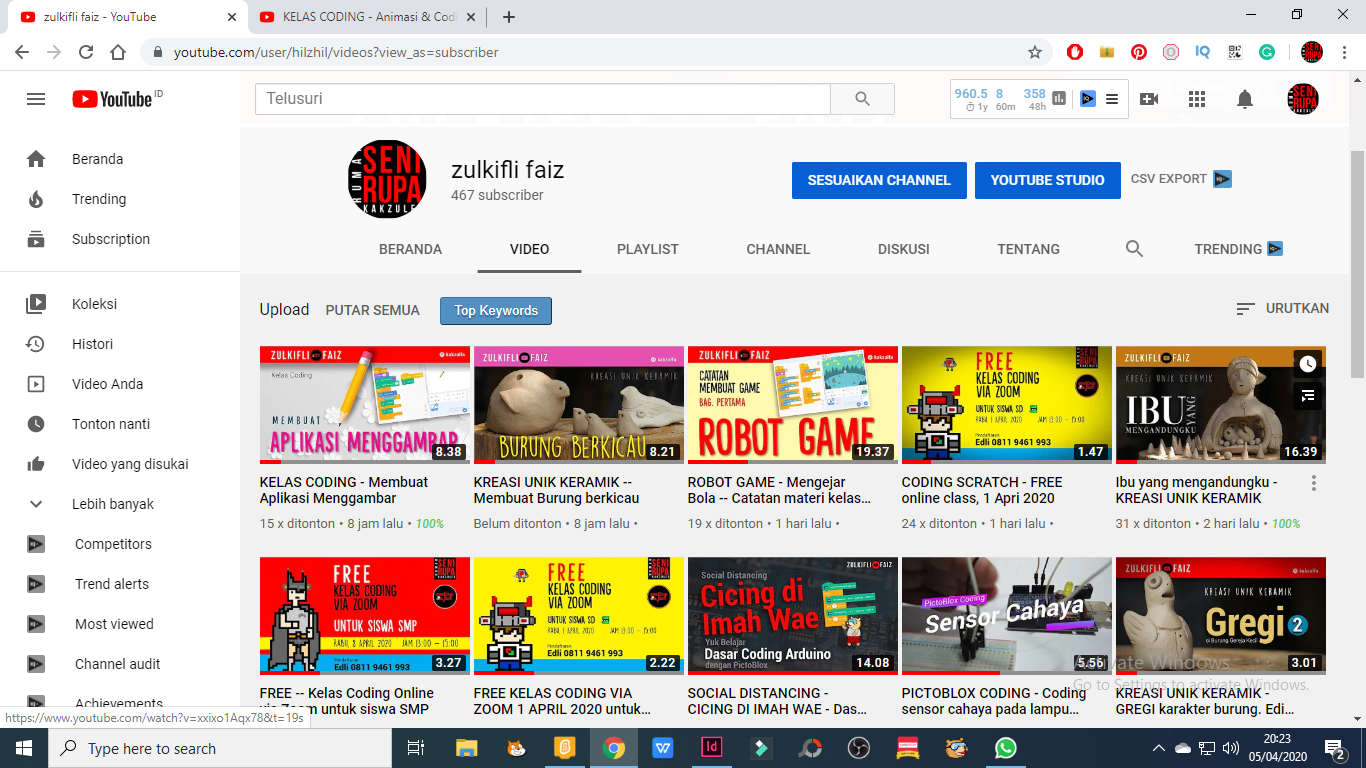Open the Windows notification center
Image resolution: width=1366 pixels, height=768 pixels.
1335,748
